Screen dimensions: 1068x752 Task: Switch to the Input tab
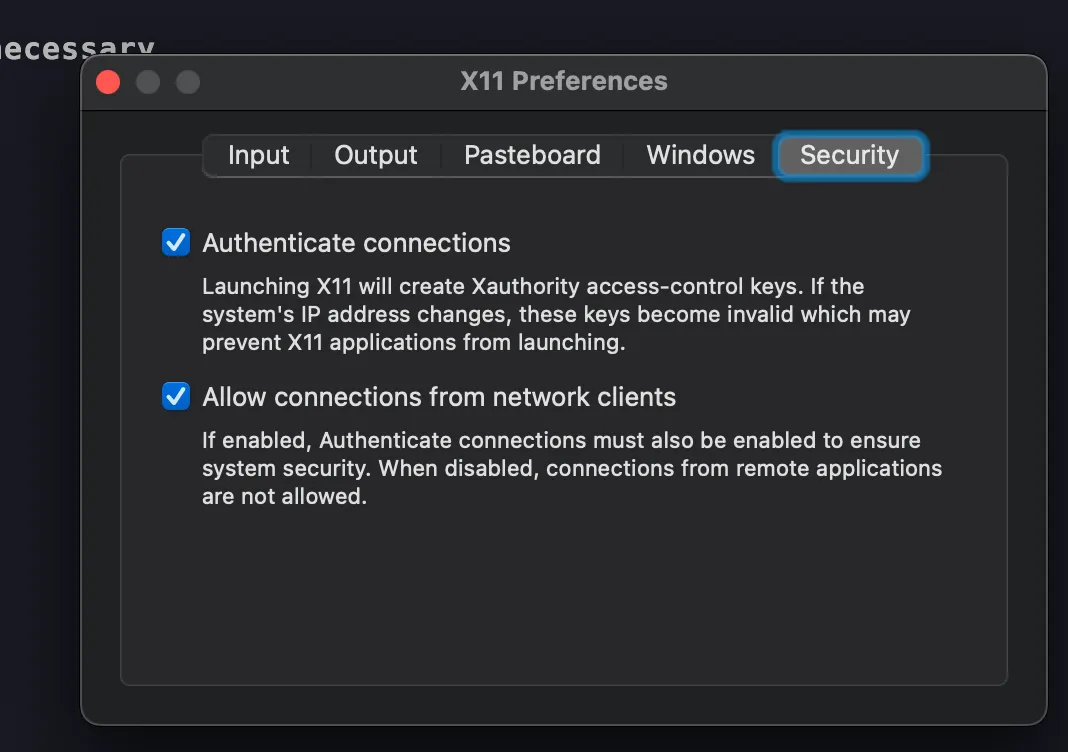click(258, 155)
